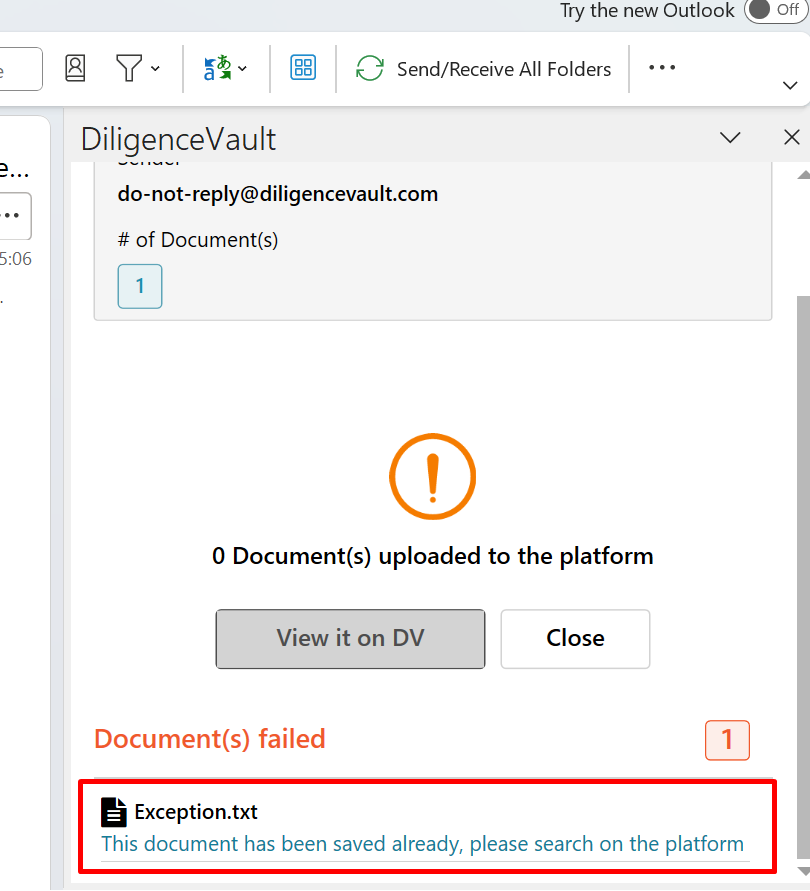The width and height of the screenshot is (810, 891).
Task: Open the address book contact icon
Action: pyautogui.click(x=75, y=68)
